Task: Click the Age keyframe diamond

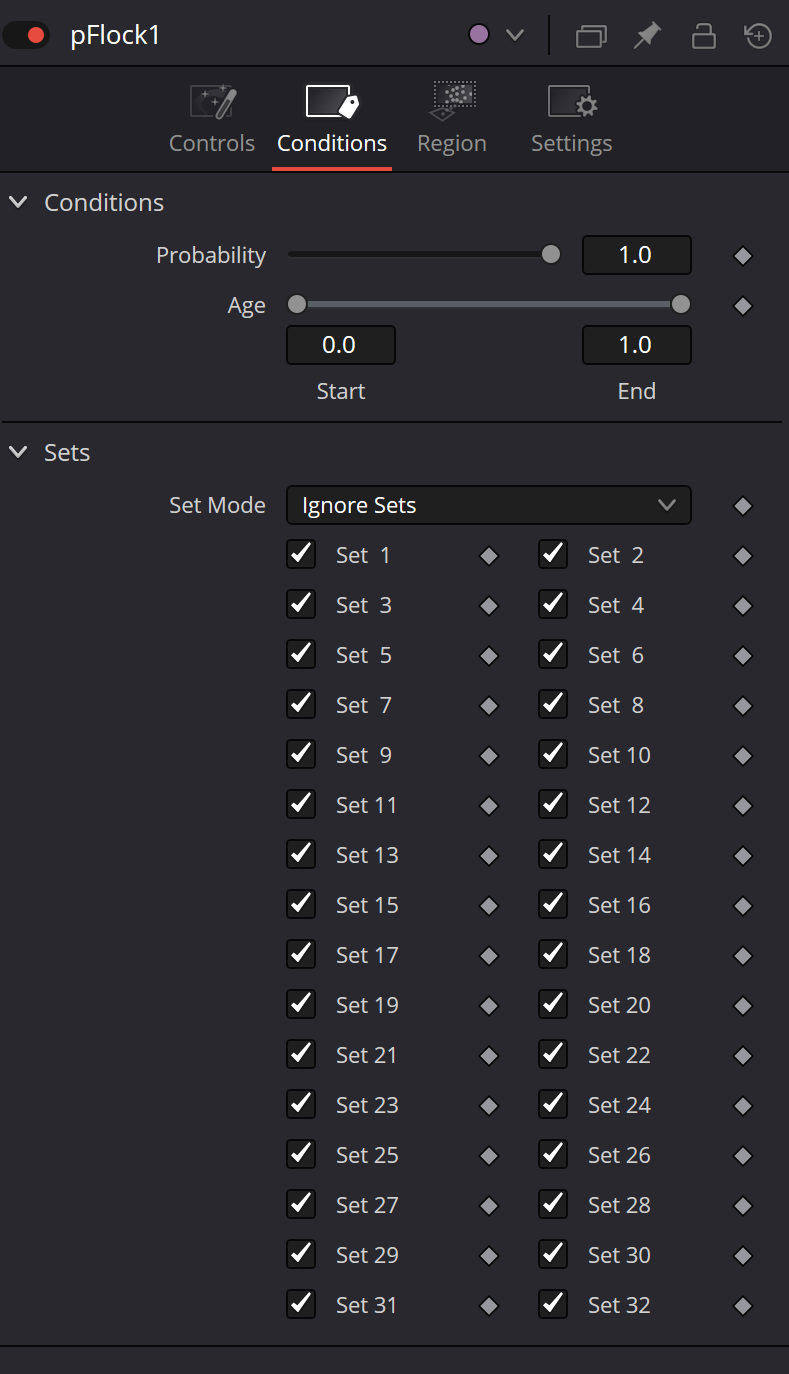Action: 742,306
